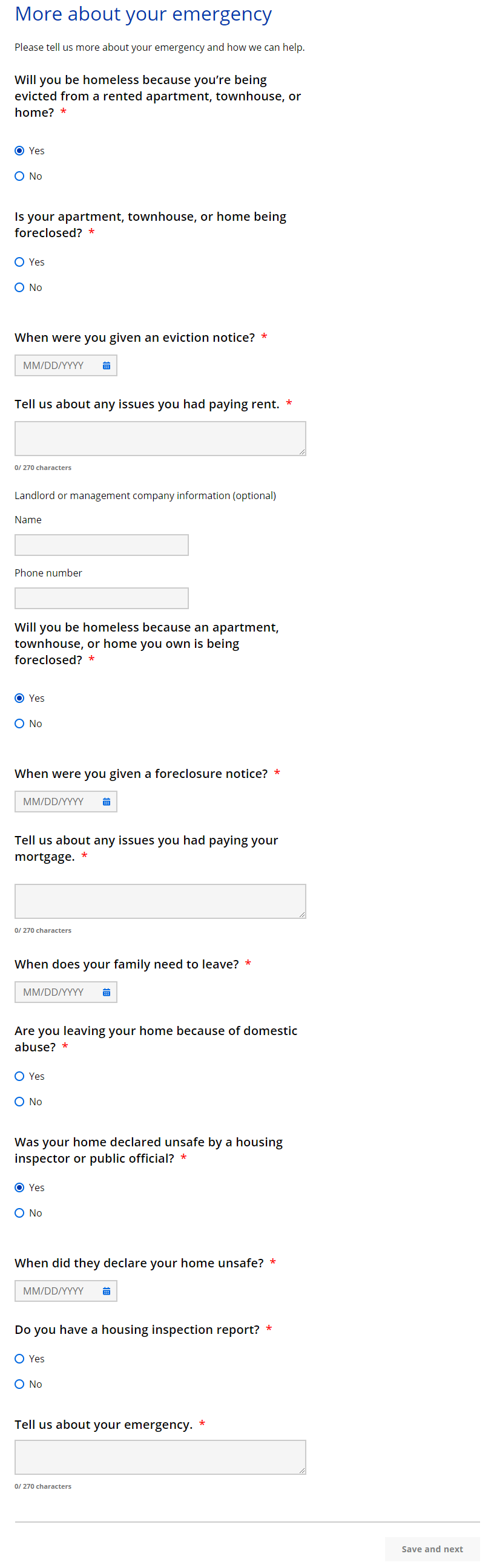The height and width of the screenshot is (1568, 494).
Task: Open calendar picker for eviction notice date
Action: click(x=107, y=366)
